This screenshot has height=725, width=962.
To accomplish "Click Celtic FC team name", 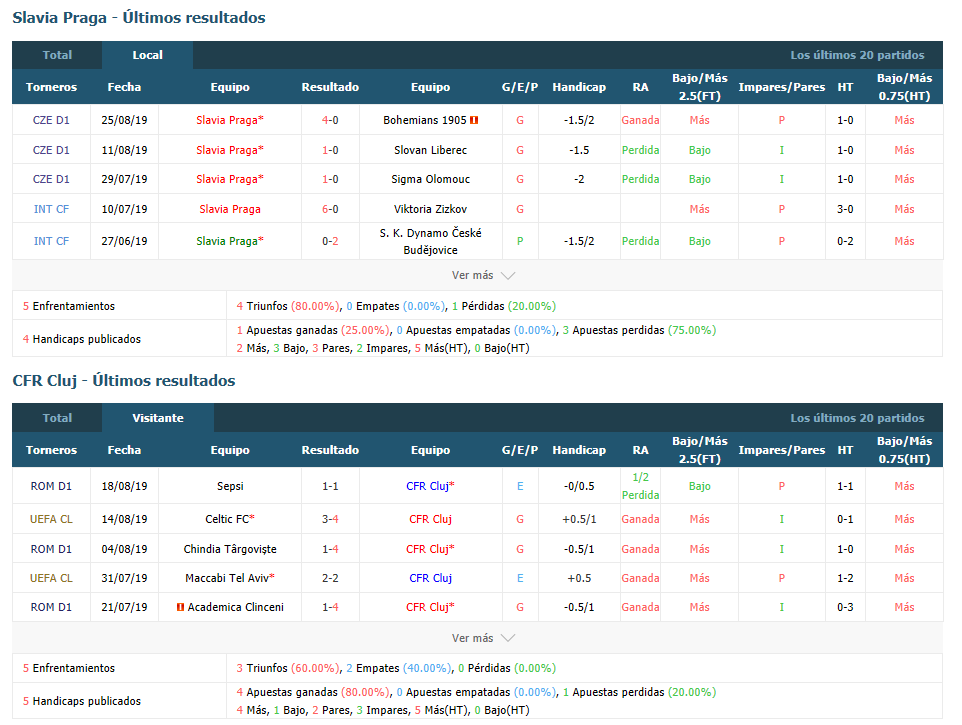I will tap(227, 520).
